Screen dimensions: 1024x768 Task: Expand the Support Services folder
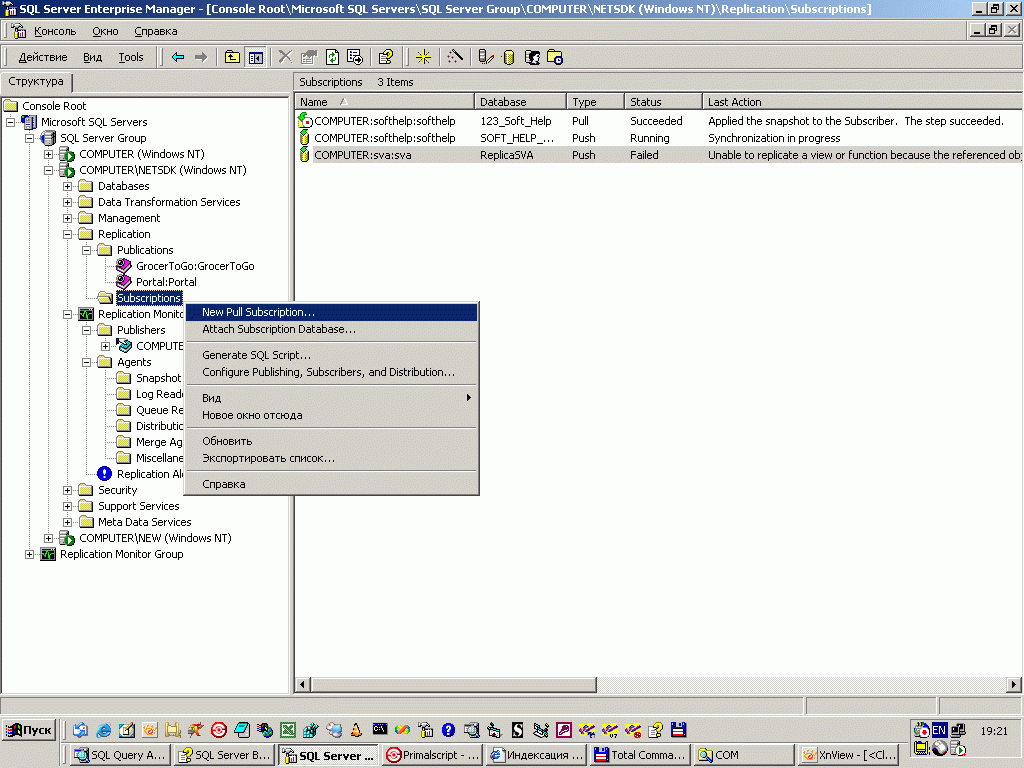pyautogui.click(x=67, y=506)
